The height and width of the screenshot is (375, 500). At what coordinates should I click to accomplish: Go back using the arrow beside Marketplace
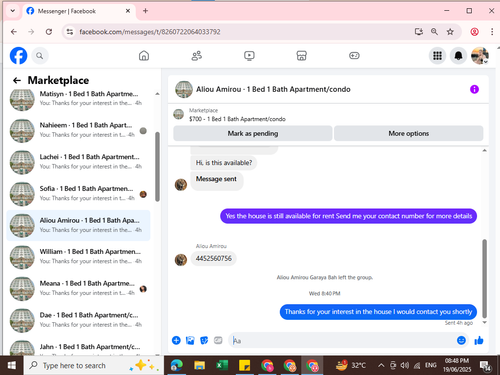tap(17, 80)
